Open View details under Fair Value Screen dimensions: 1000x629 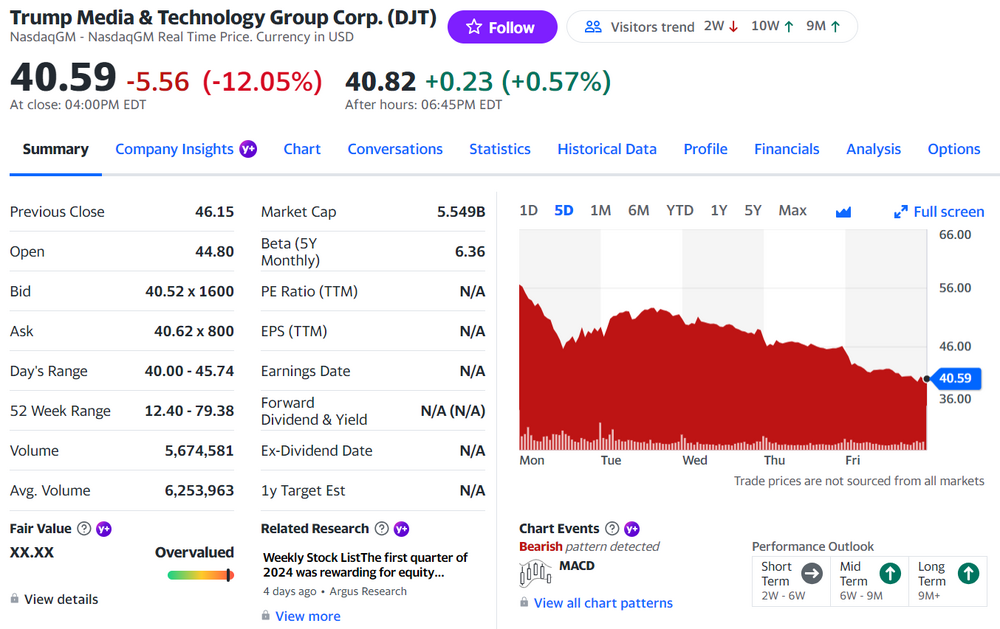click(61, 599)
